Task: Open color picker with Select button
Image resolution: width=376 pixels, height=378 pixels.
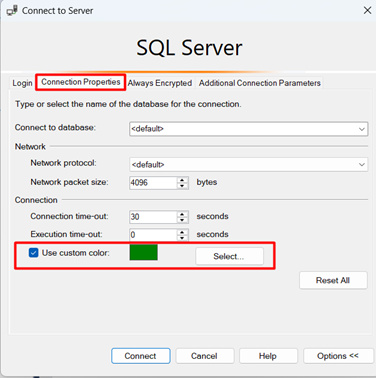Action: pyautogui.click(x=229, y=256)
